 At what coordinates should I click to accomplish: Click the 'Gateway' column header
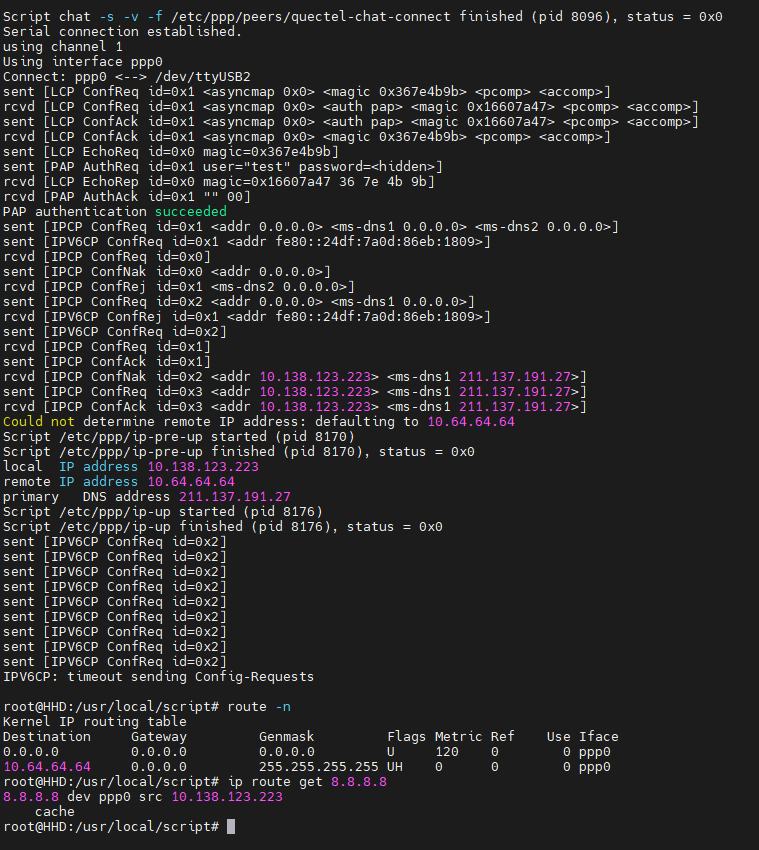coord(158,737)
